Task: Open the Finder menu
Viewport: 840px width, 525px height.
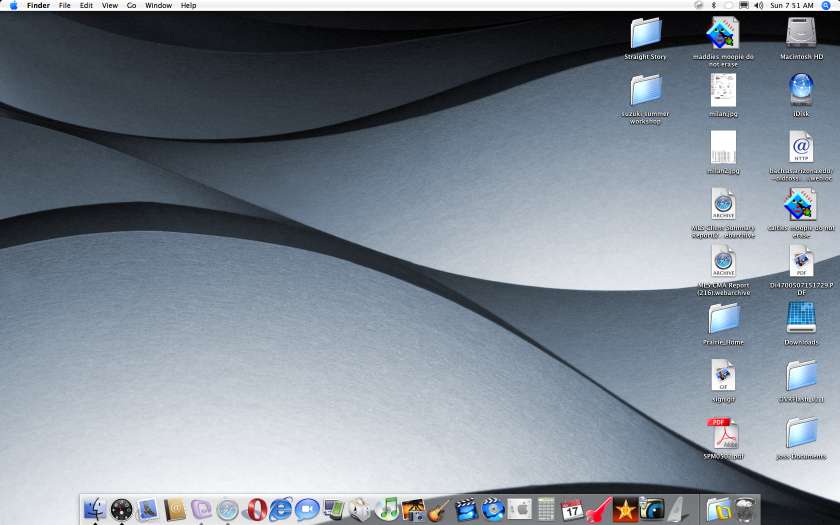Action: [38, 5]
